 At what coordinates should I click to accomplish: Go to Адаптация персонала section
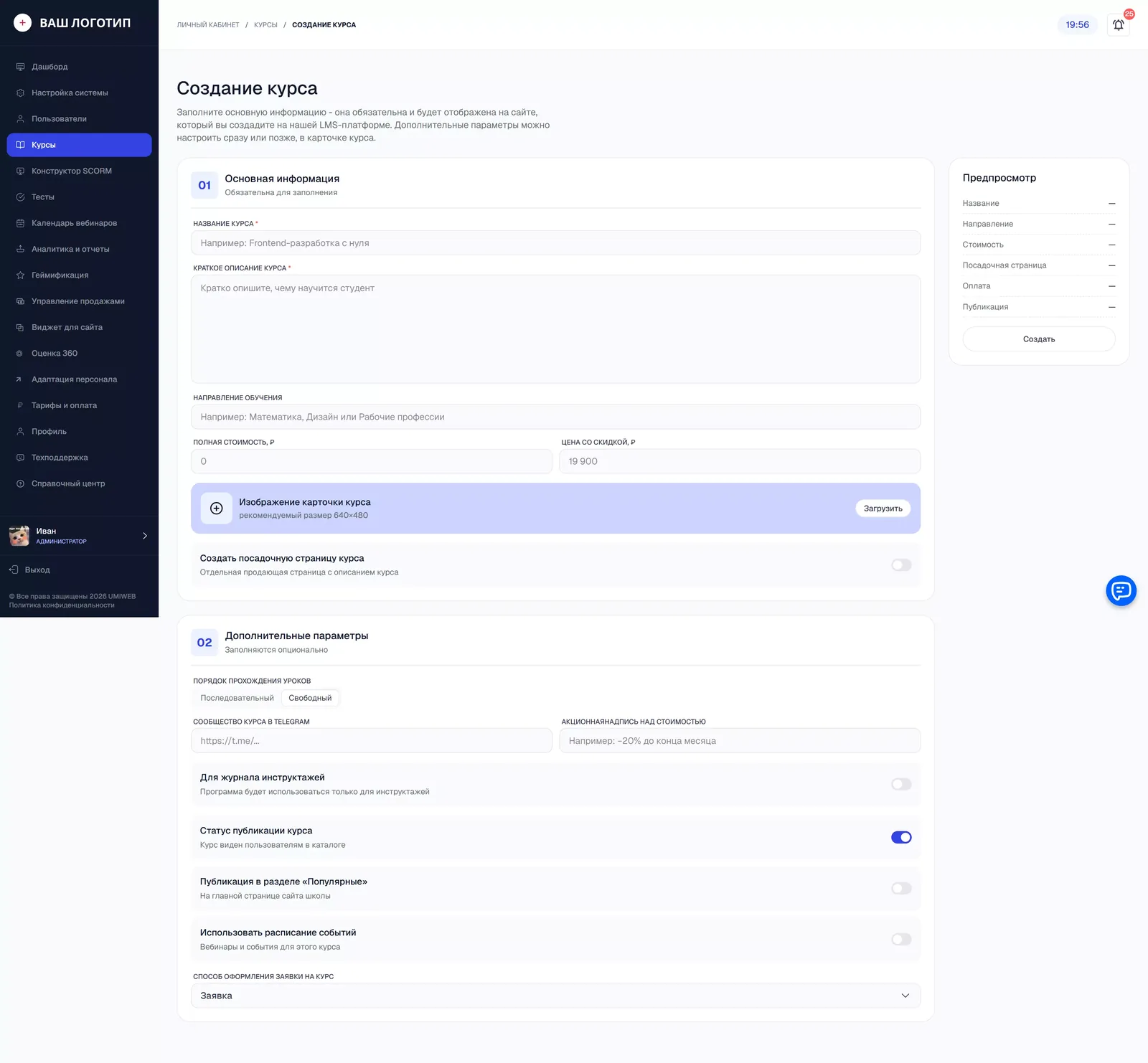click(x=79, y=379)
